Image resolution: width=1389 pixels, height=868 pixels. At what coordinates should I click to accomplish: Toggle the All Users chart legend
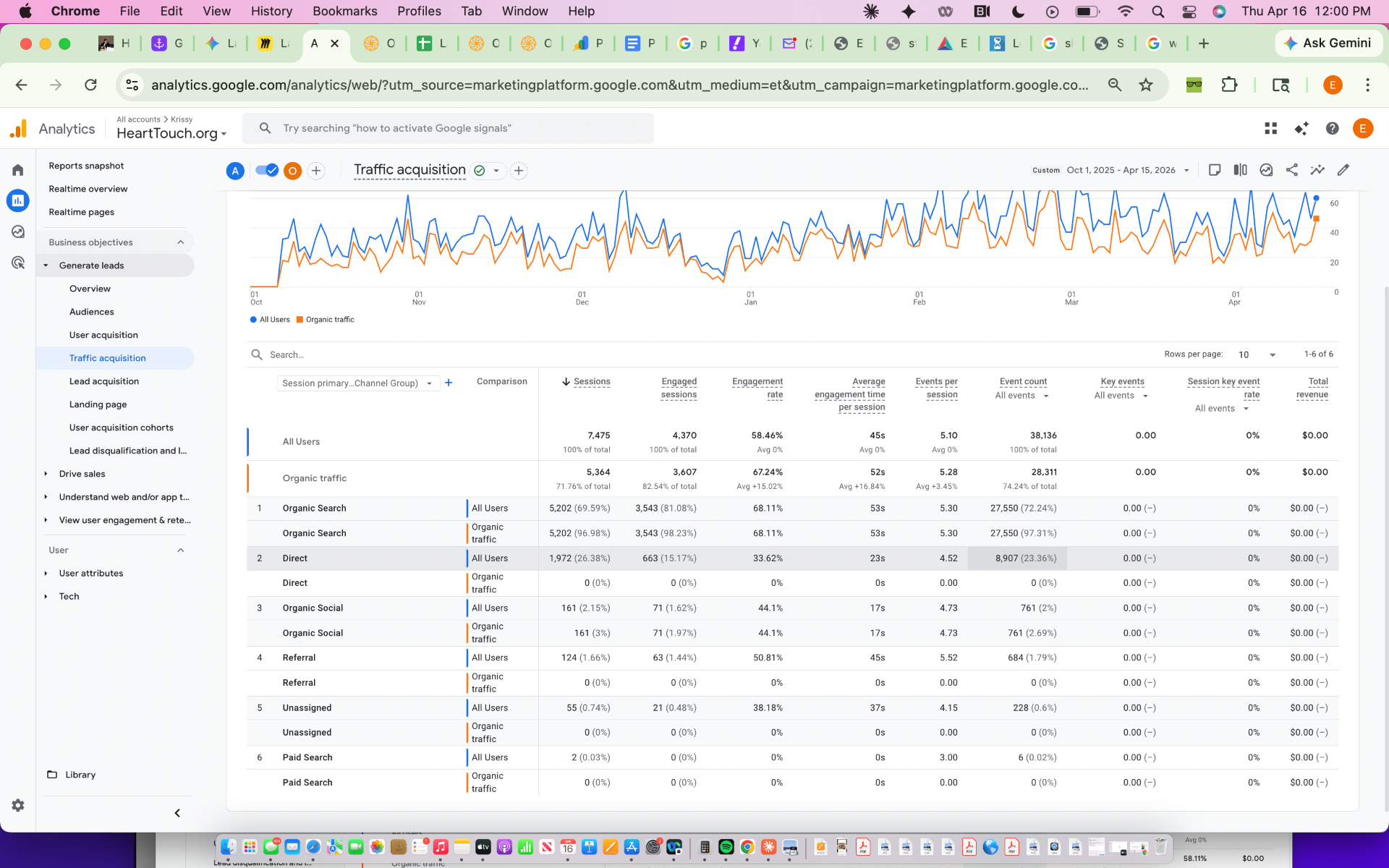click(x=270, y=320)
